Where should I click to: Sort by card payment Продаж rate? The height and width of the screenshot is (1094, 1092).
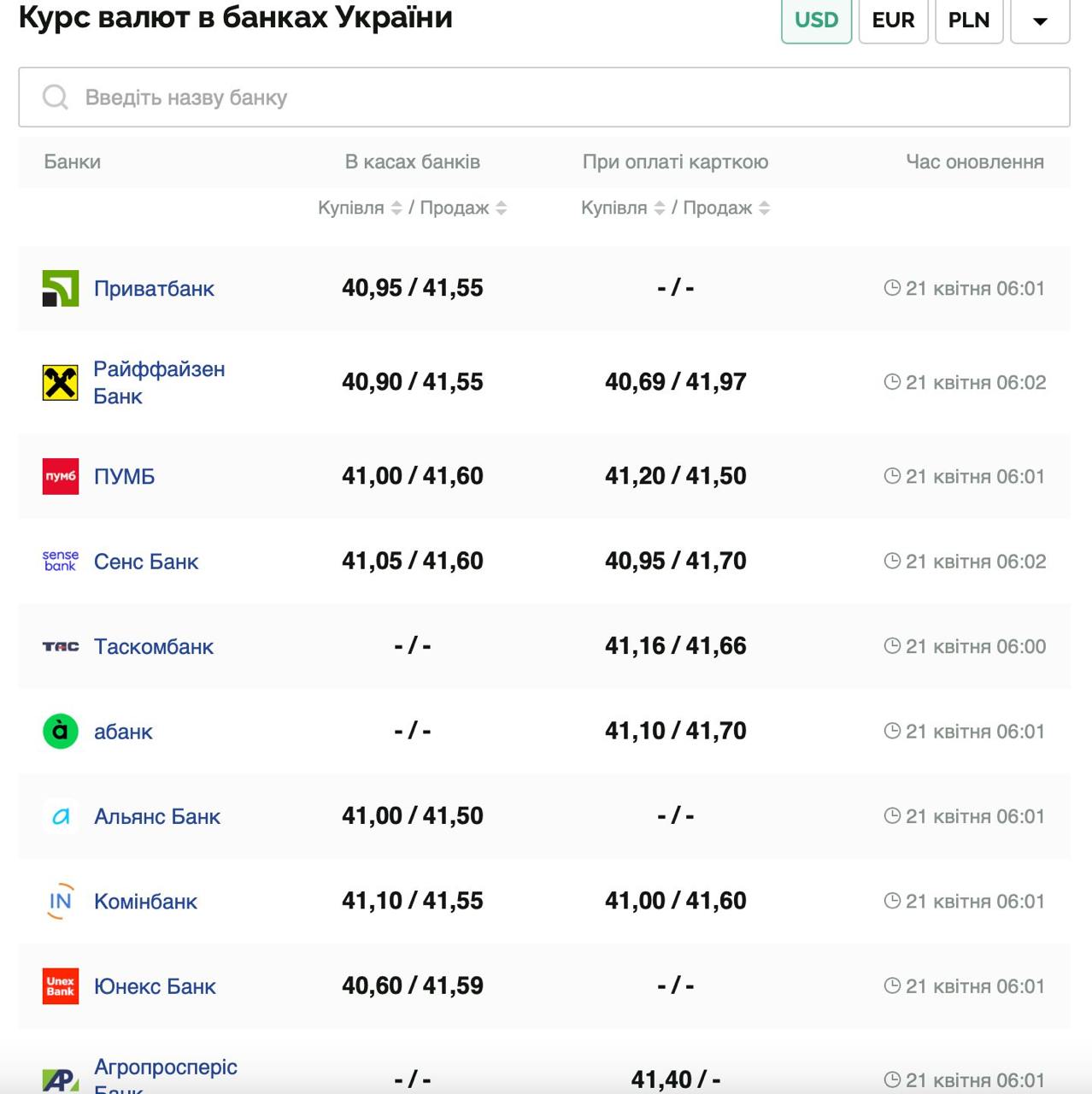[765, 208]
